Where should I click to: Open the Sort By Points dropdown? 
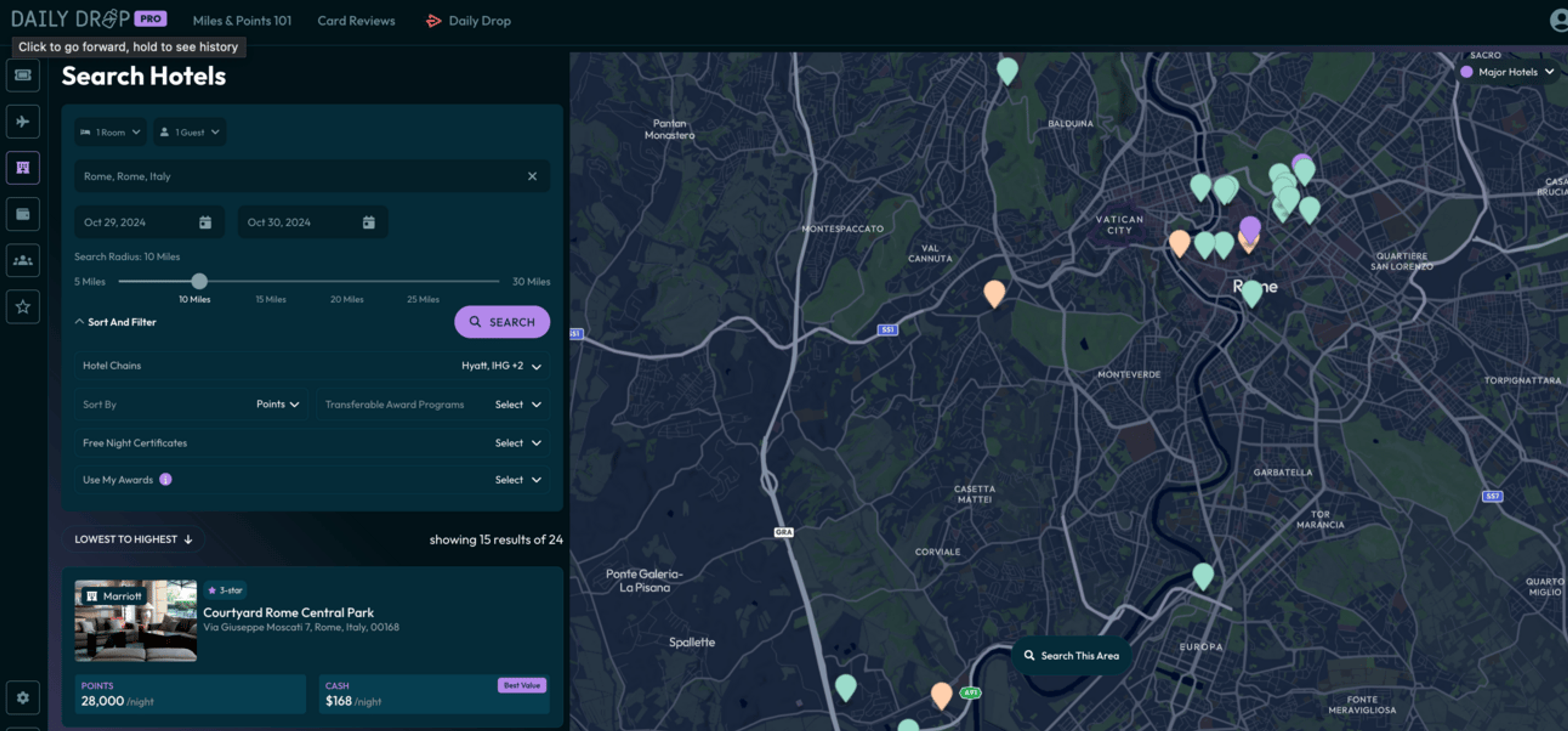(x=191, y=405)
